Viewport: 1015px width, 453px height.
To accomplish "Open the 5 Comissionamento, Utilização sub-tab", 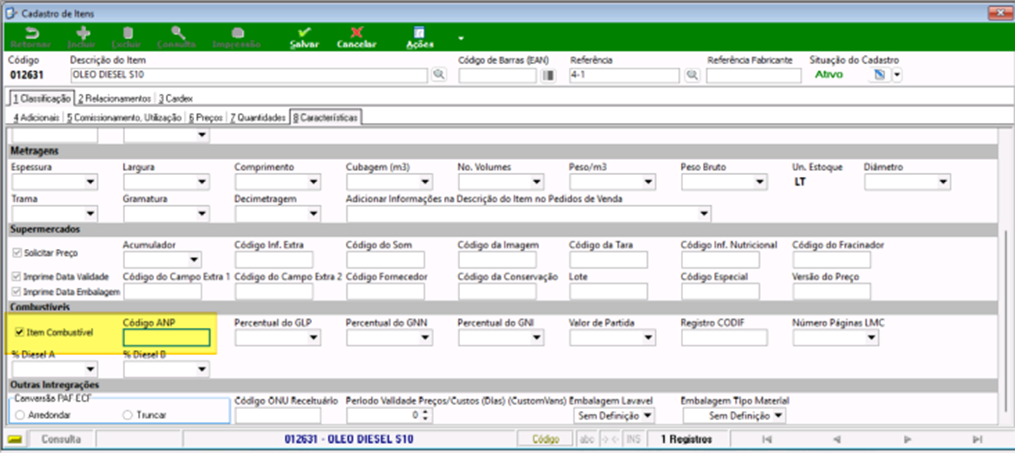I will 124,118.
